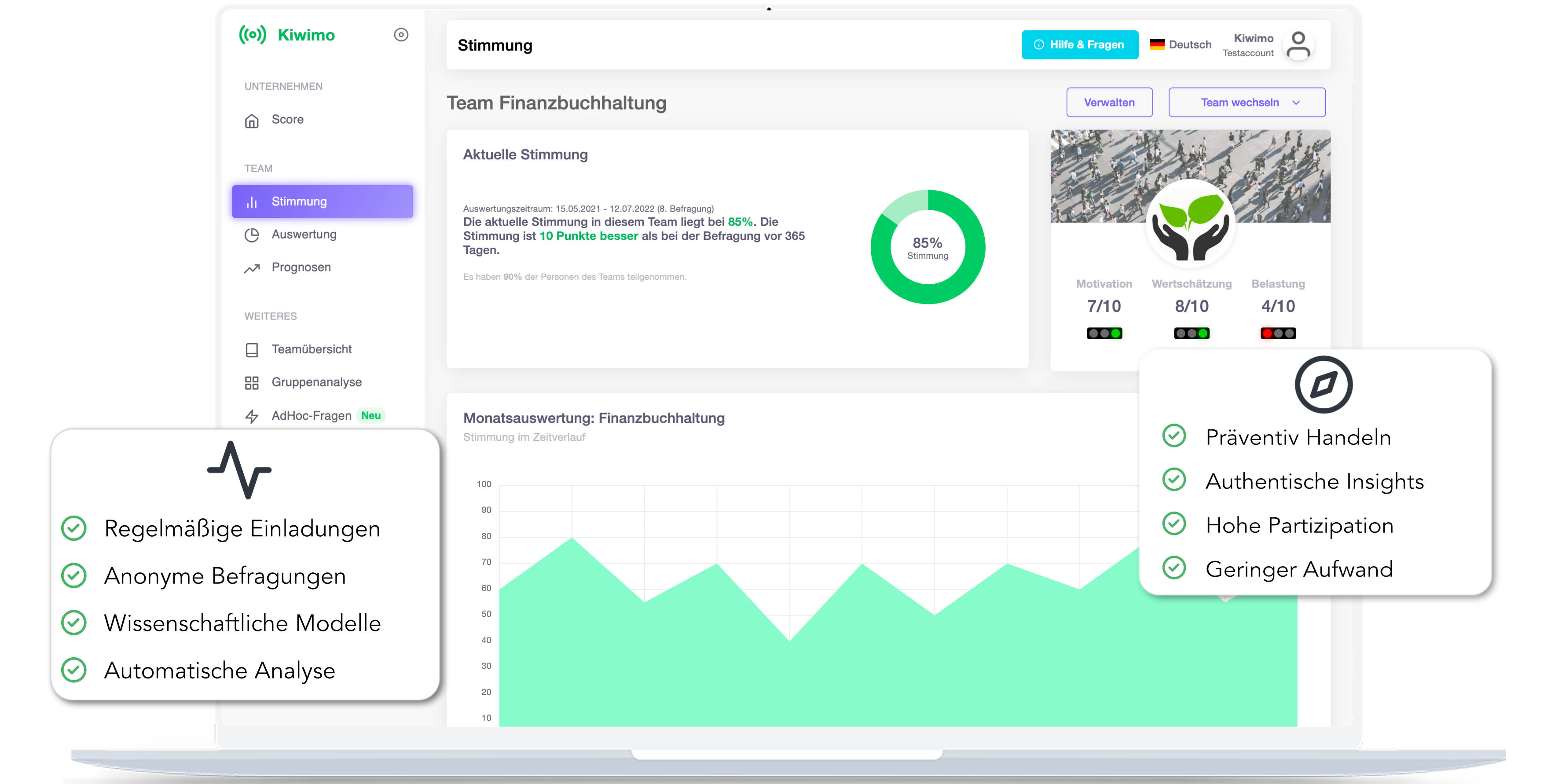The width and height of the screenshot is (1551, 784).
Task: Click the Belastung traffic light indicator
Action: tap(1278, 333)
